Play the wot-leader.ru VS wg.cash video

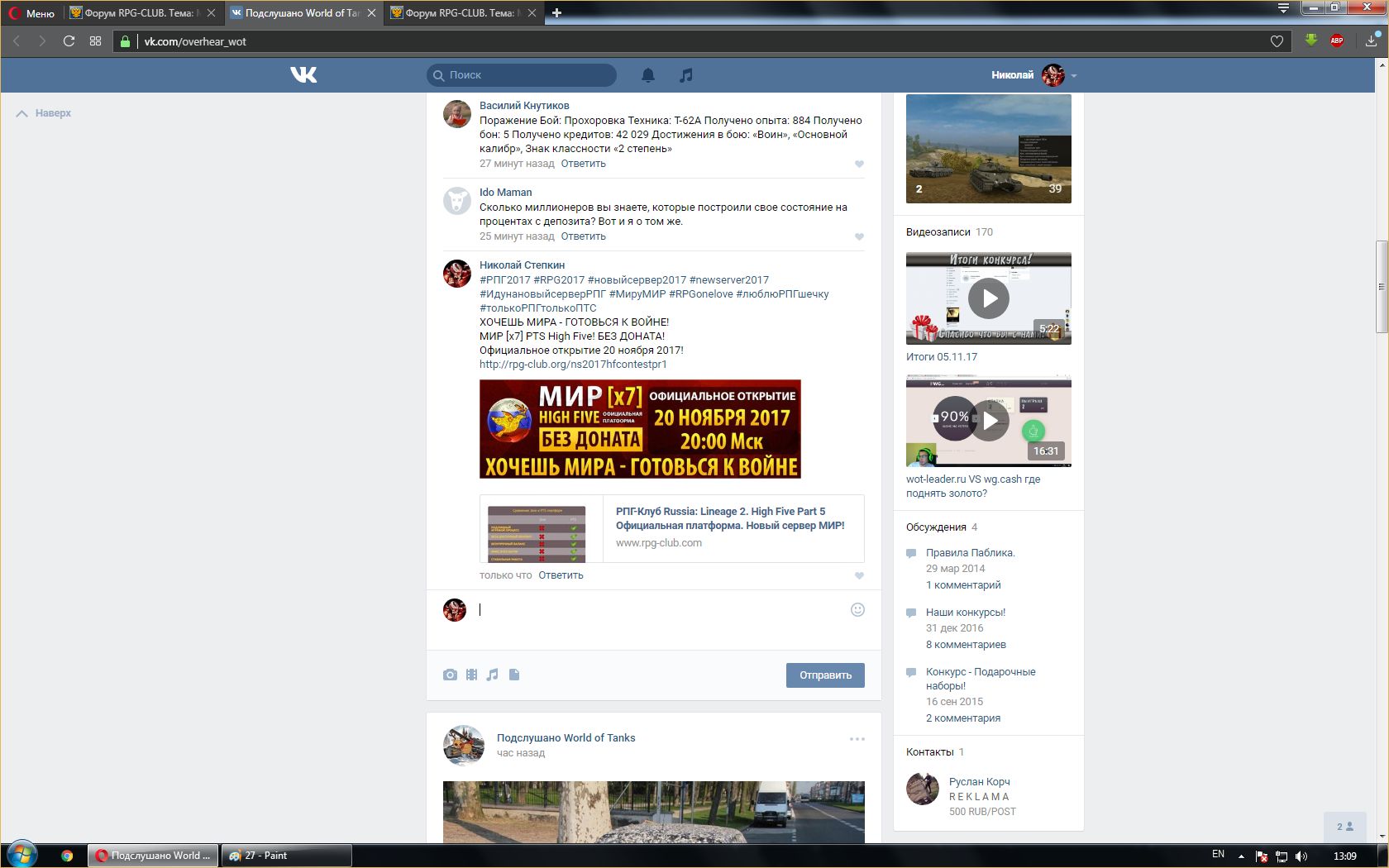989,421
